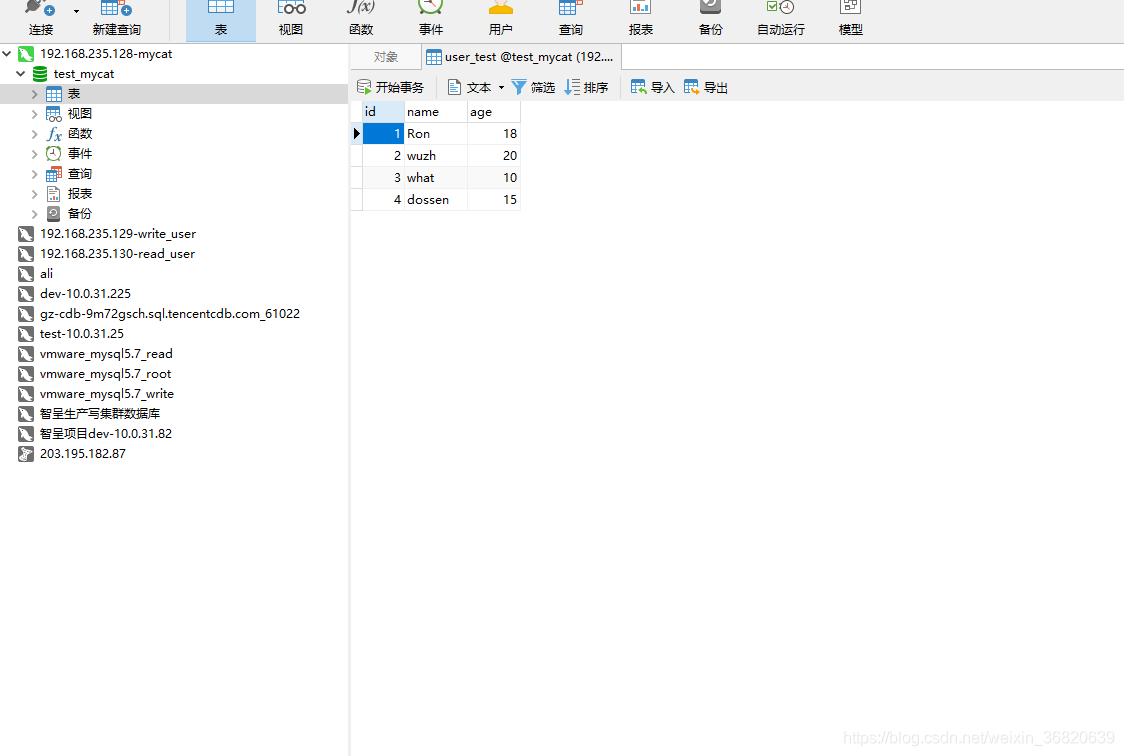
Task: Select the age column header
Action: [x=494, y=112]
